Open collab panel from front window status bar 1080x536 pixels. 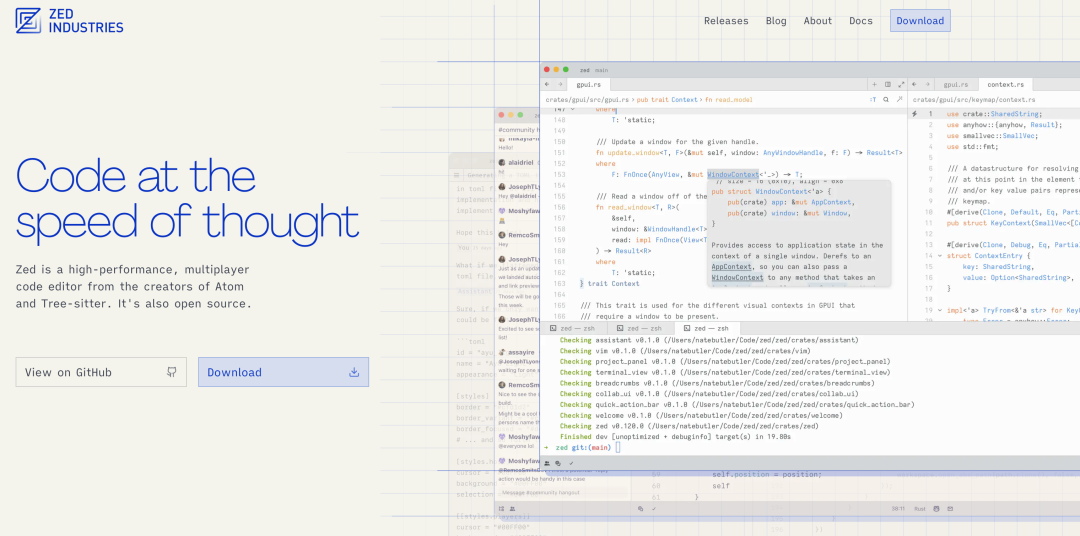pyautogui.click(x=548, y=464)
